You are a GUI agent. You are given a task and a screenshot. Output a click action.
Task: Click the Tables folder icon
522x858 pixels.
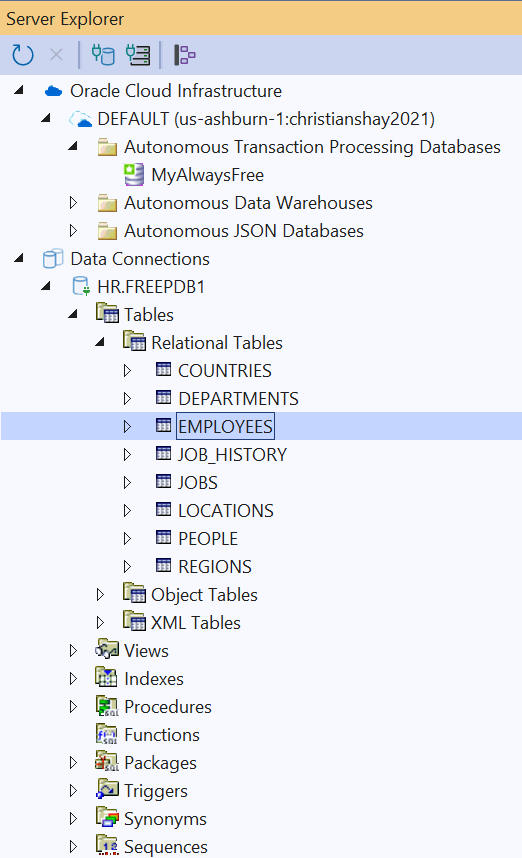[107, 314]
